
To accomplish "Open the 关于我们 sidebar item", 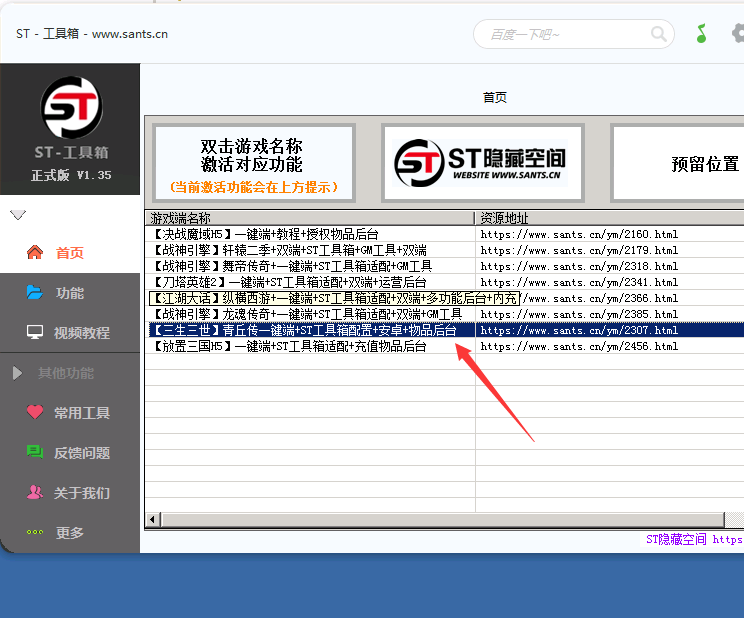I will tap(70, 493).
